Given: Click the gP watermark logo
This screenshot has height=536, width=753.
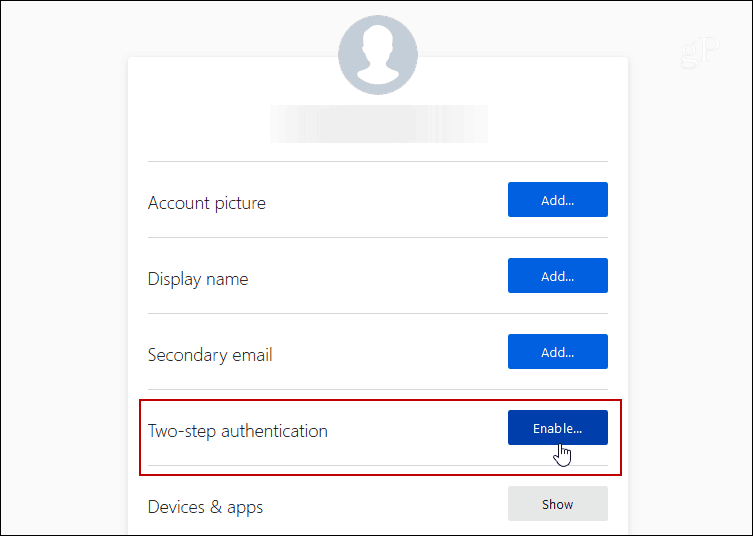Looking at the screenshot, I should 700,52.
